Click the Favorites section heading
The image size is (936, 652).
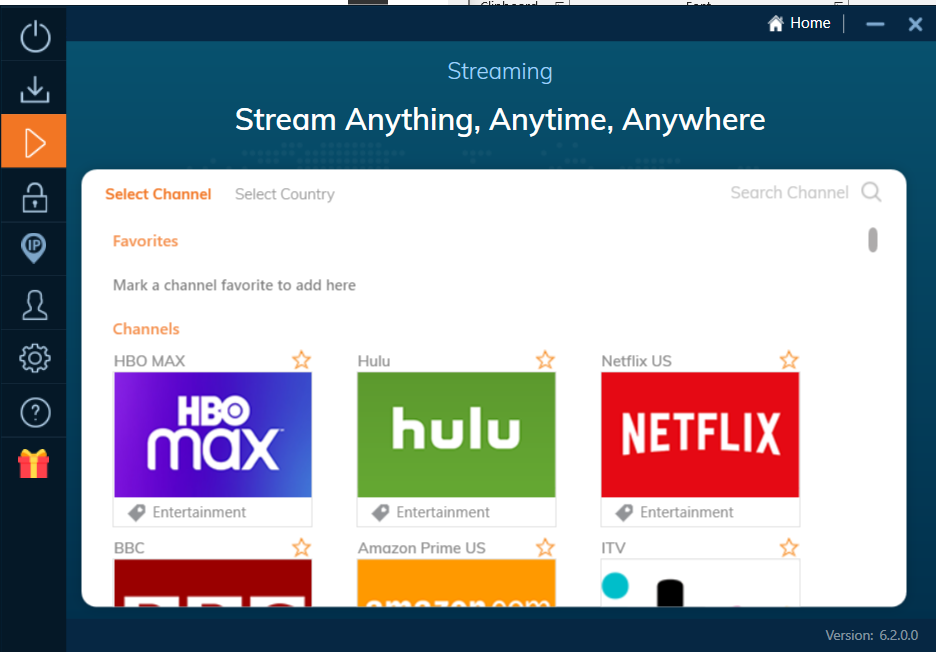145,241
